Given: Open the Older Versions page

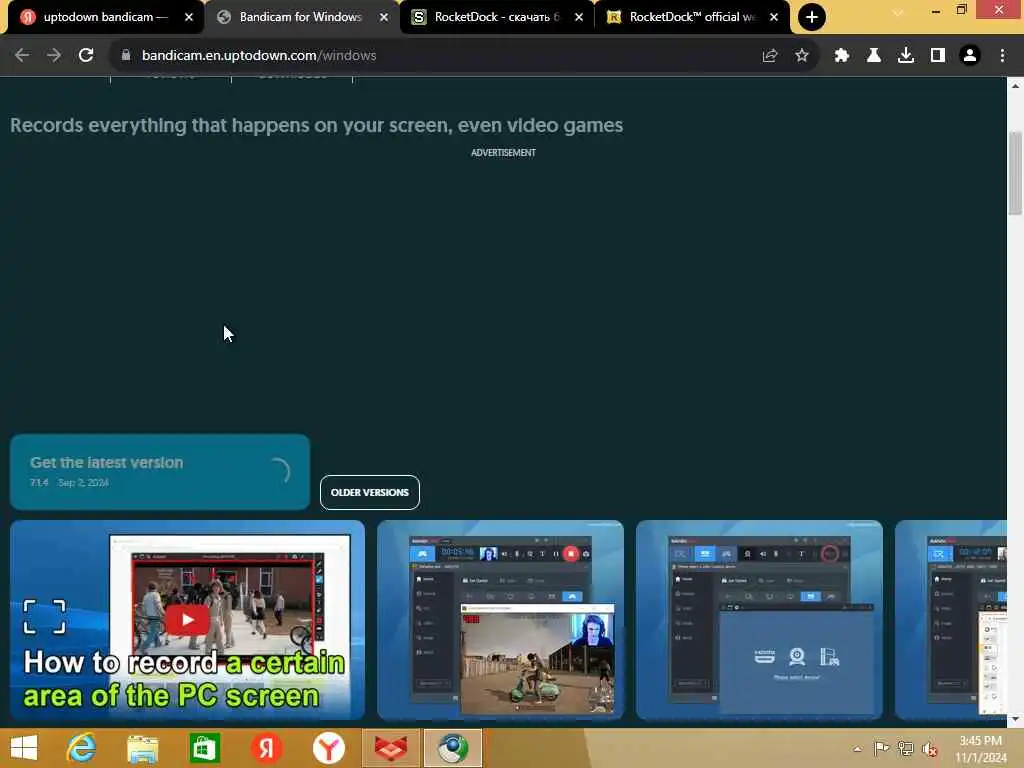Looking at the screenshot, I should point(370,492).
